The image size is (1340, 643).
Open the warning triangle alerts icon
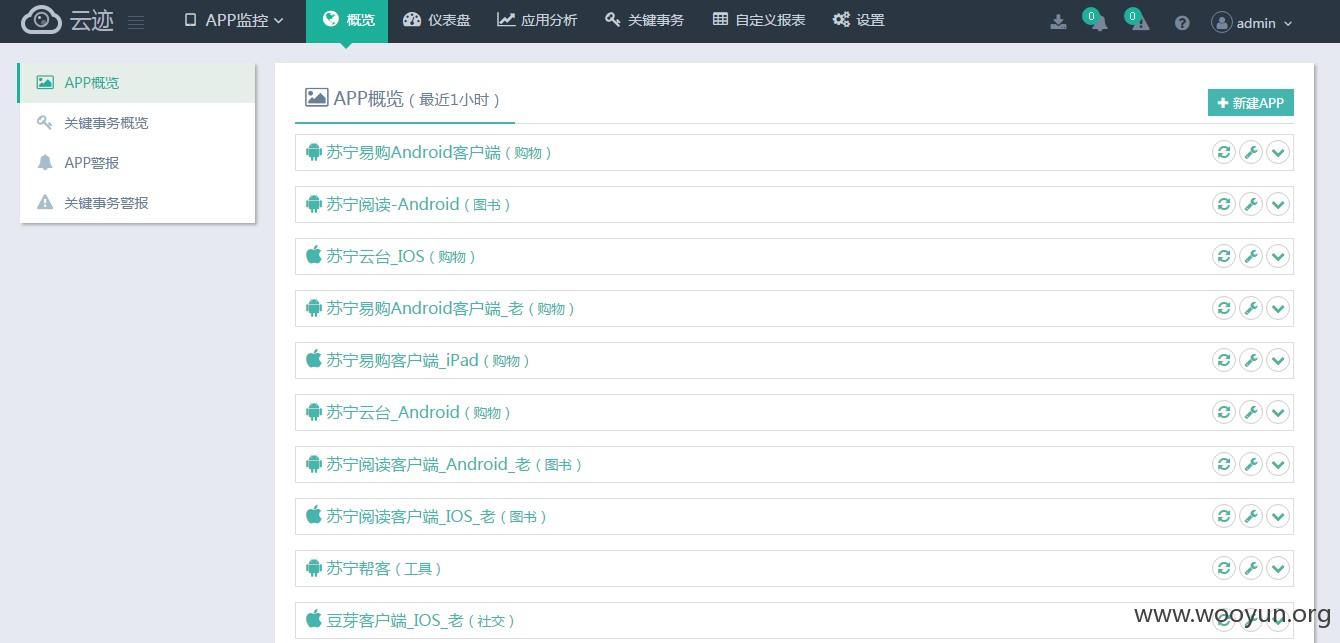point(1141,22)
